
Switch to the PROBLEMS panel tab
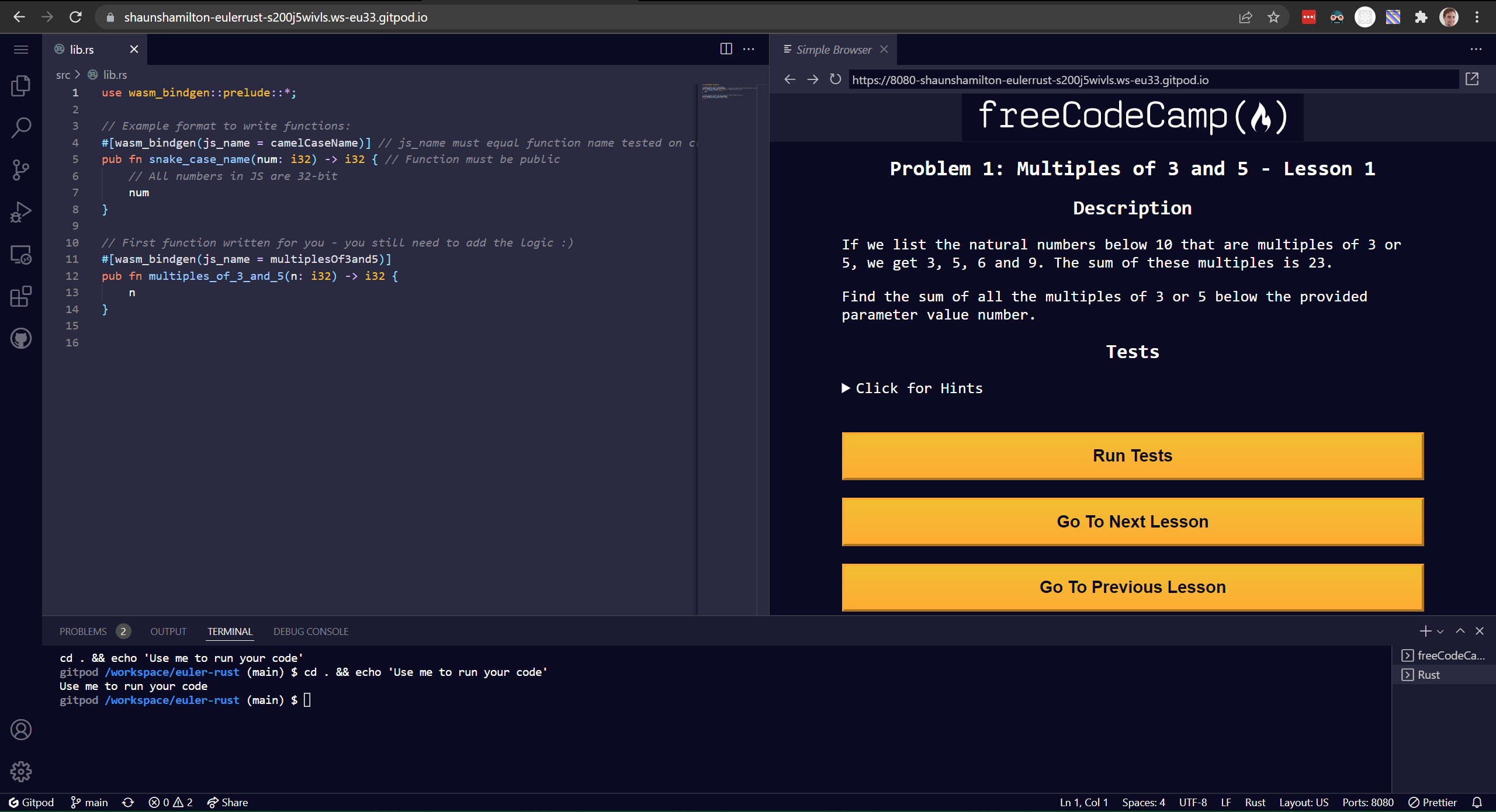click(83, 631)
